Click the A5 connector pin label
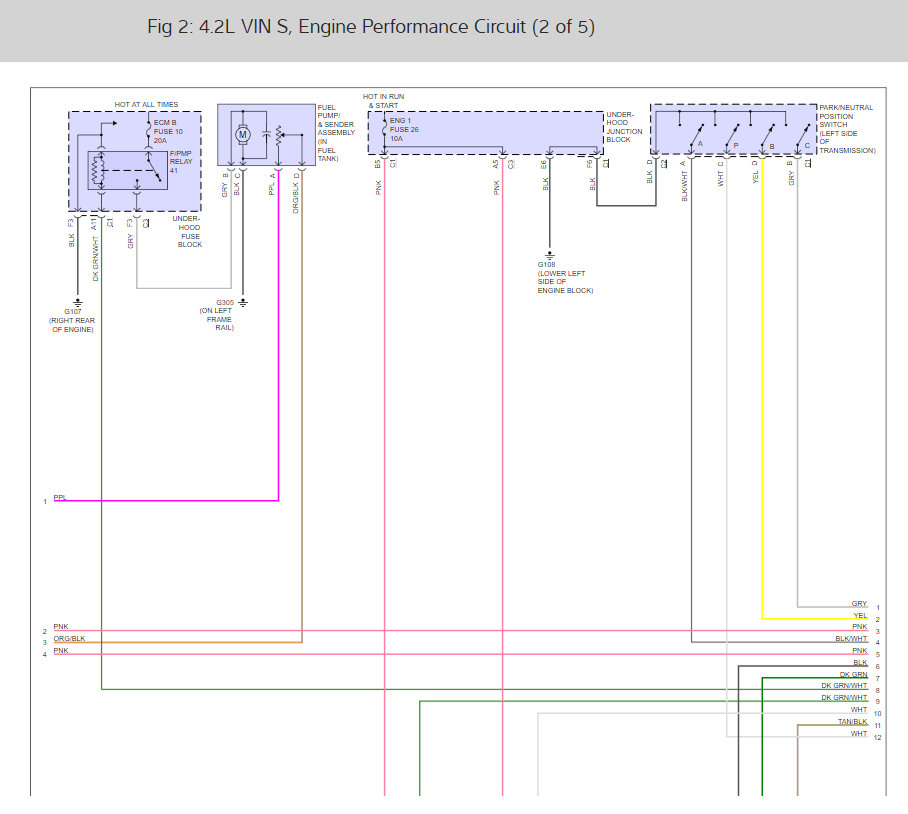This screenshot has height=814, width=908. pyautogui.click(x=496, y=164)
